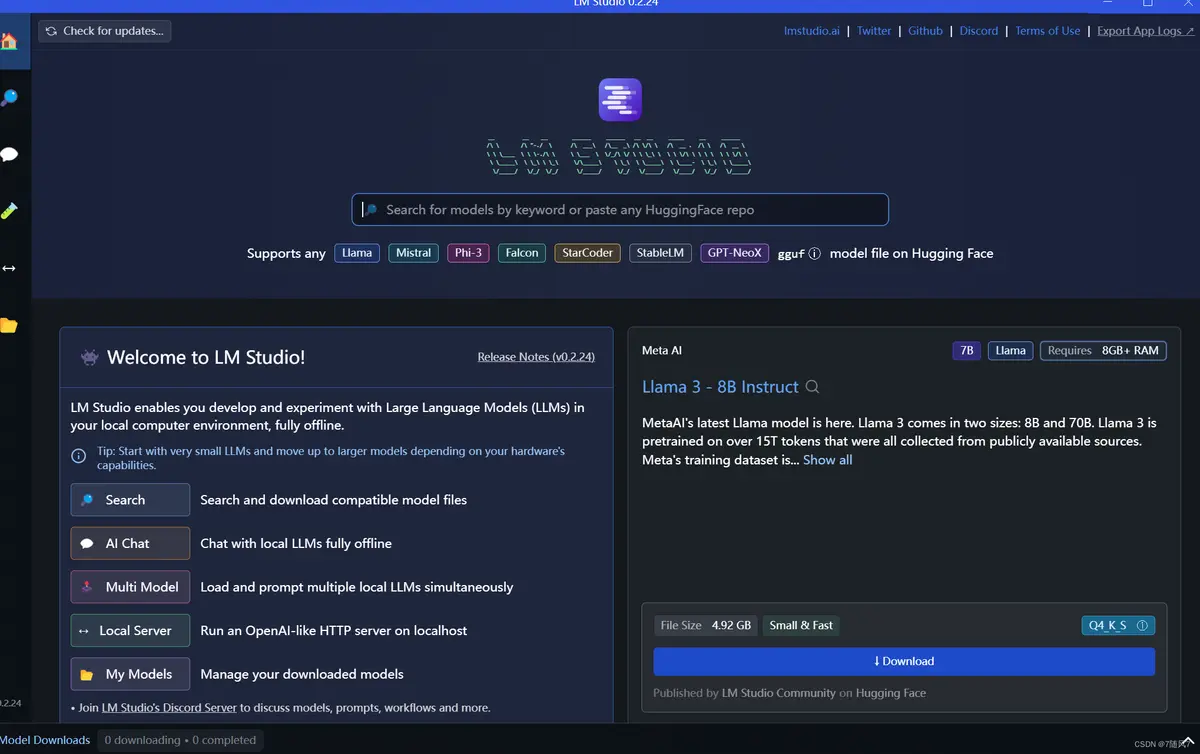Click the LM Studio logo icon
The width and height of the screenshot is (1200, 754).
(620, 100)
